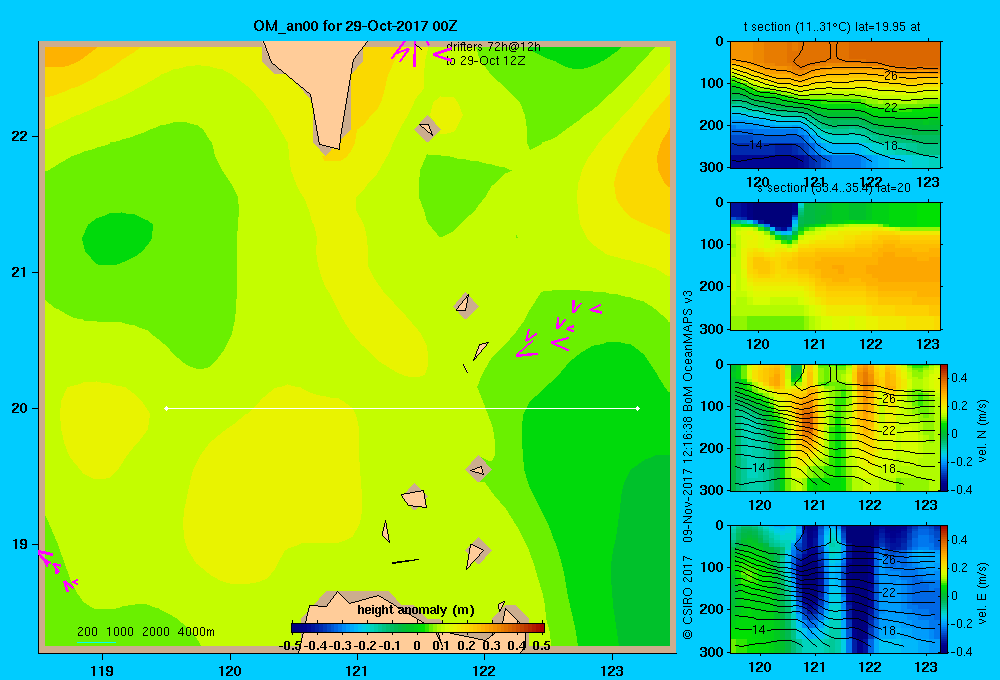Click the 's section' lat=20 title

click(834, 188)
